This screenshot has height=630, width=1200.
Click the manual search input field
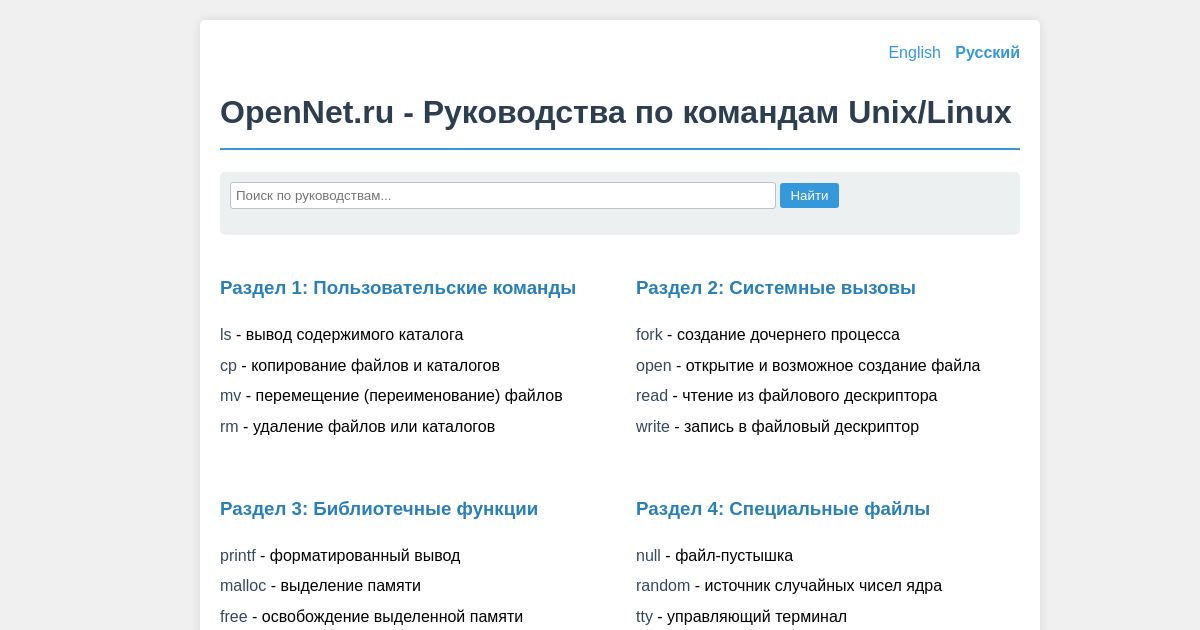tap(503, 195)
